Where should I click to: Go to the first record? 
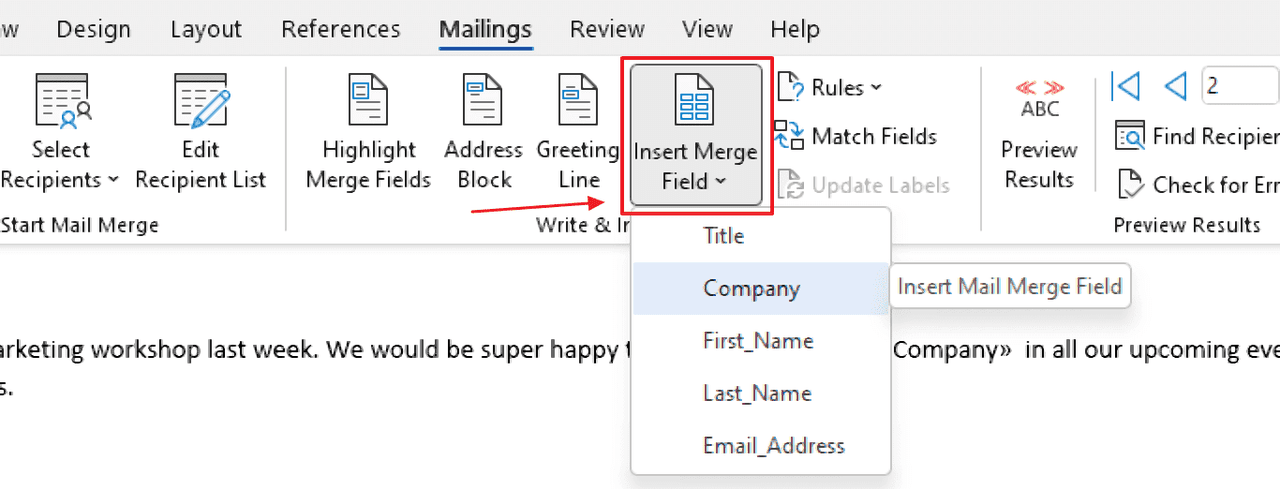[1125, 87]
